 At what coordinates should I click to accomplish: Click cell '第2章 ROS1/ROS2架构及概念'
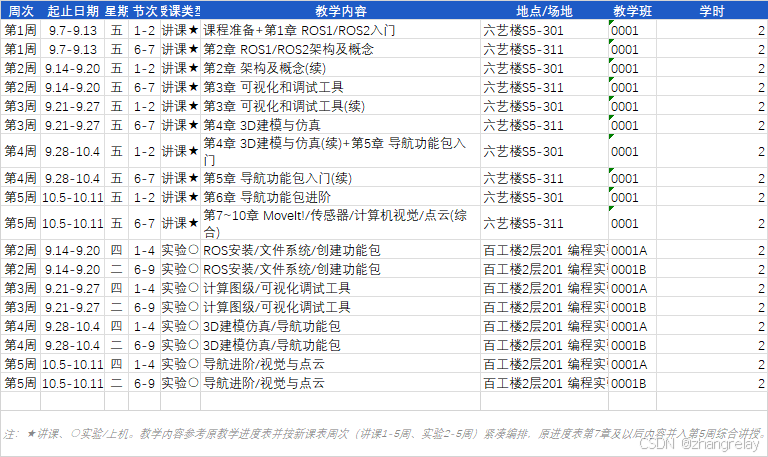pos(340,49)
